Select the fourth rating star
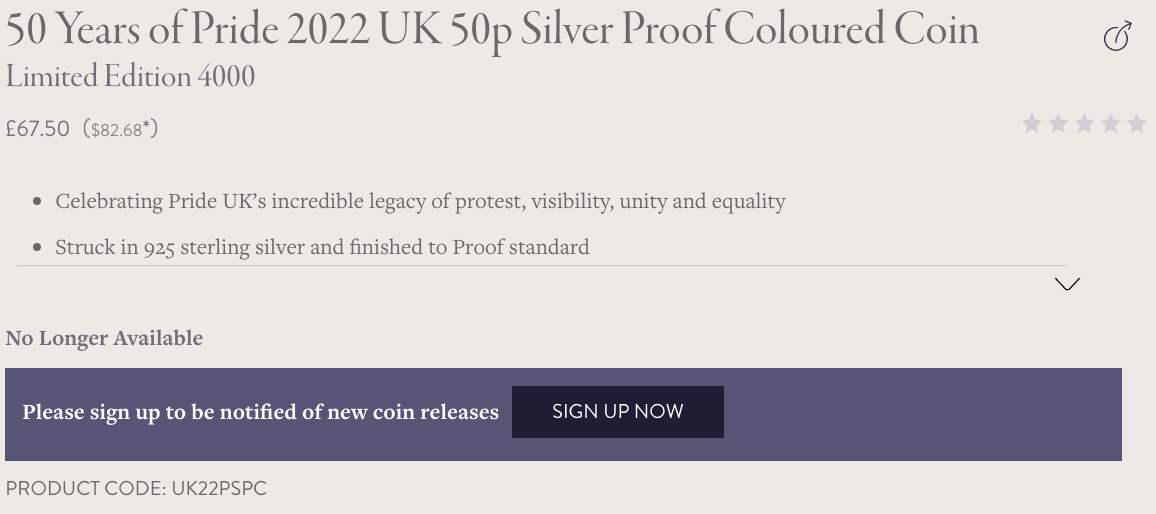The height and width of the screenshot is (514, 1156). pos(1110,124)
